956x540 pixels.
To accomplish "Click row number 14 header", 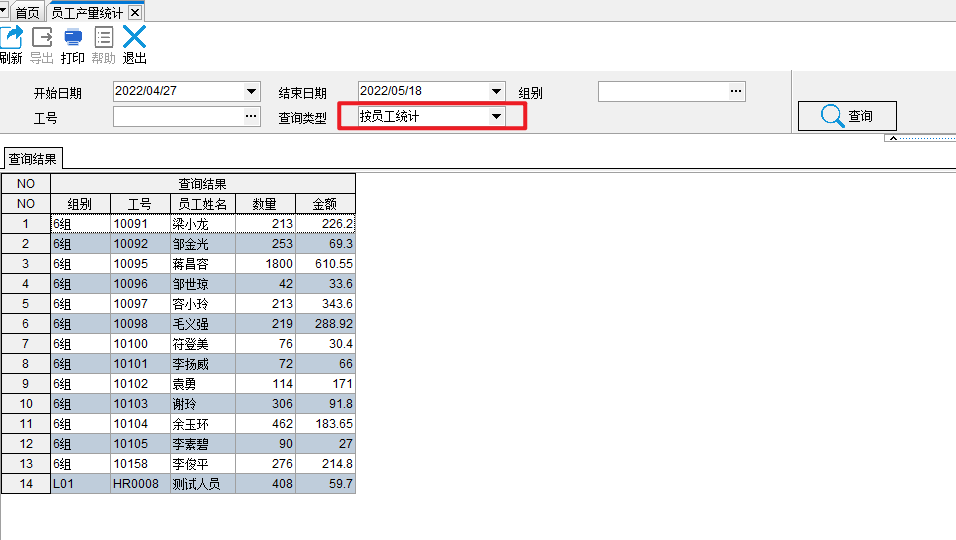I will point(26,484).
